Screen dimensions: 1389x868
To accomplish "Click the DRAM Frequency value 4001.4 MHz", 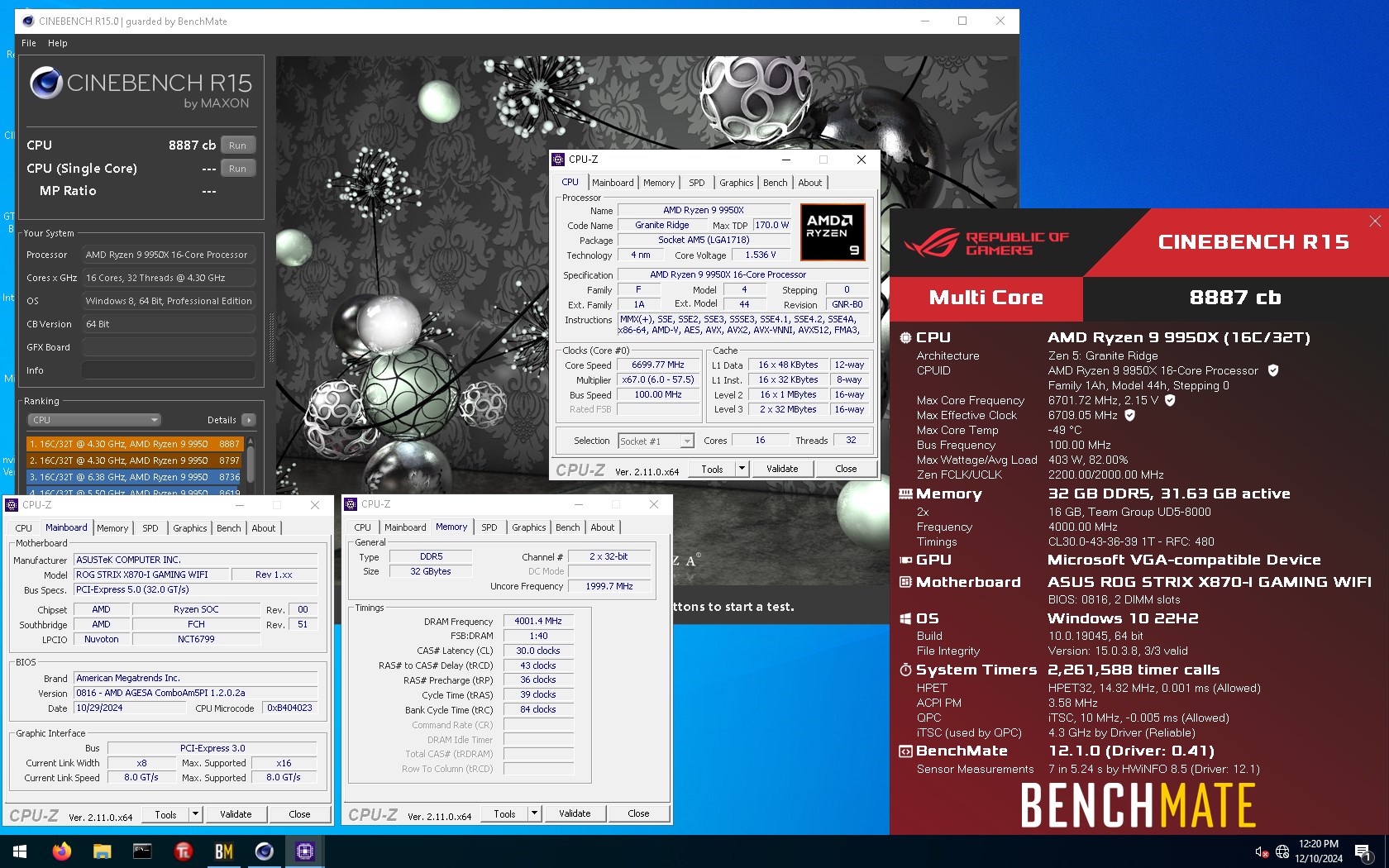I will (538, 621).
